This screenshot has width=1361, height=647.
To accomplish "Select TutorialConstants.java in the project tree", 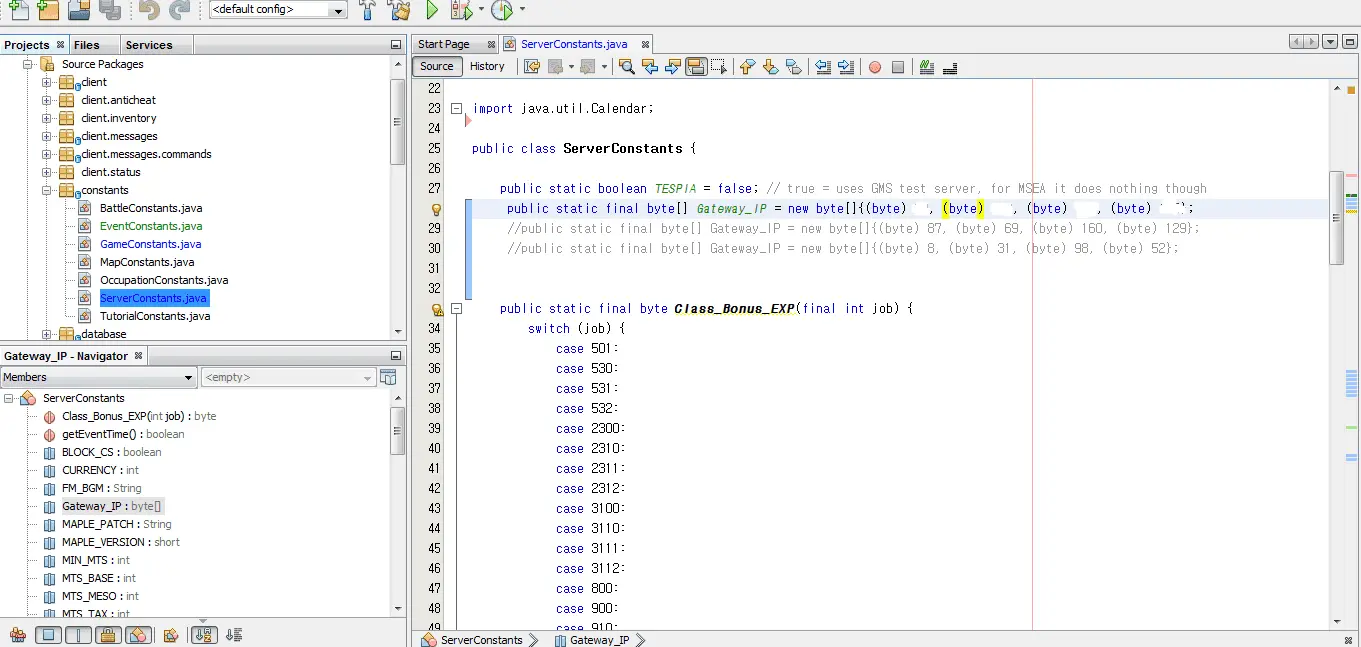I will (155, 316).
